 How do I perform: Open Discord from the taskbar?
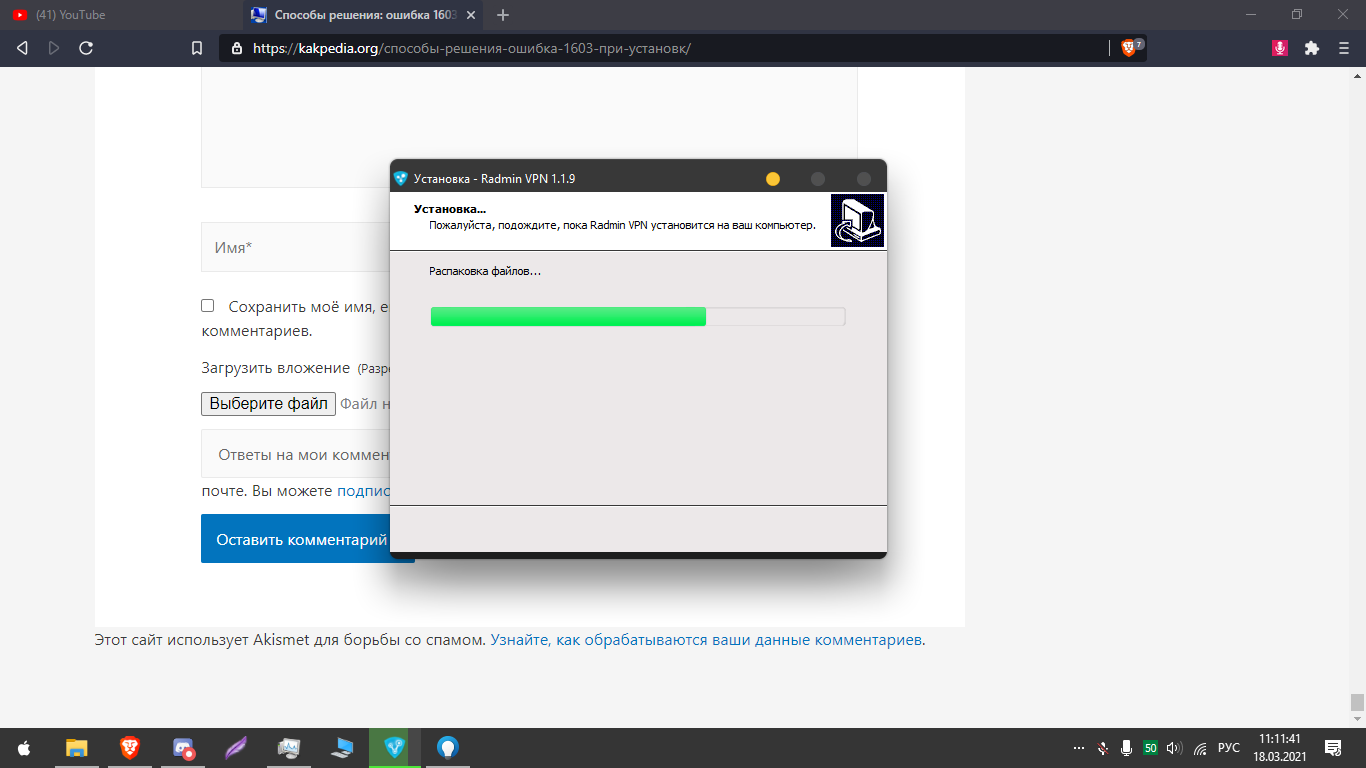point(183,747)
